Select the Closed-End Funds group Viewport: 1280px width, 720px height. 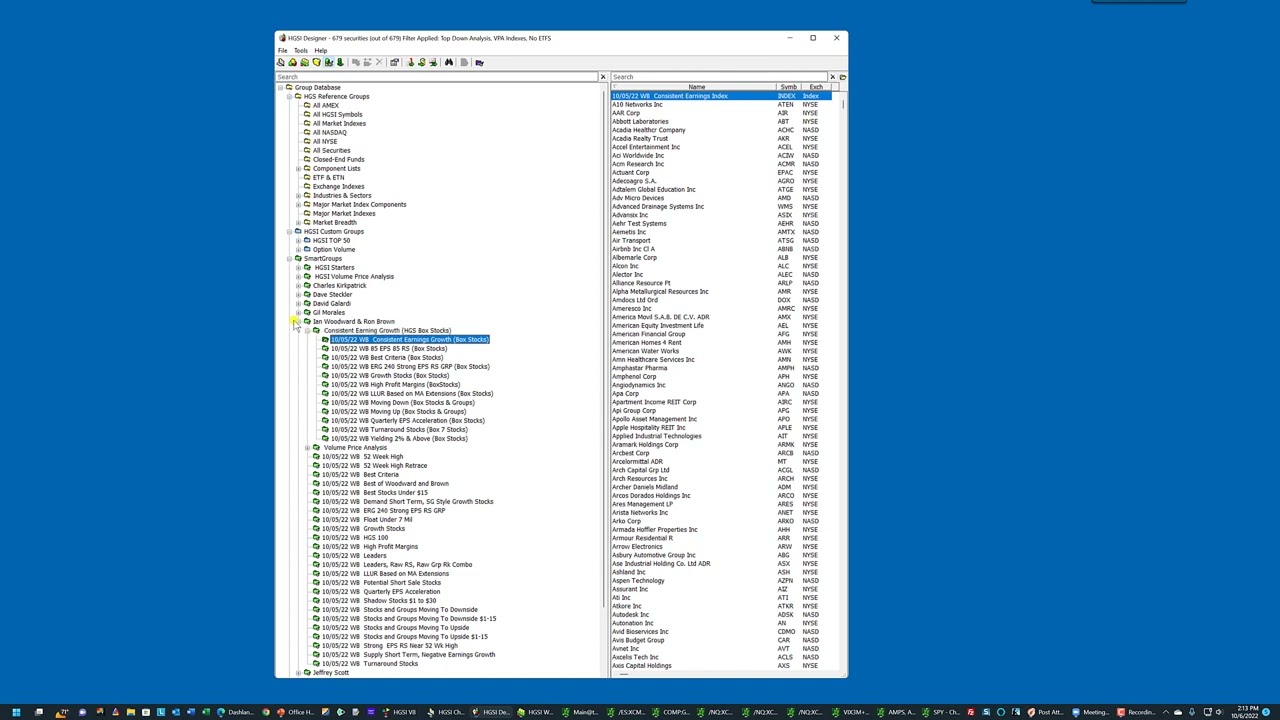(x=338, y=160)
